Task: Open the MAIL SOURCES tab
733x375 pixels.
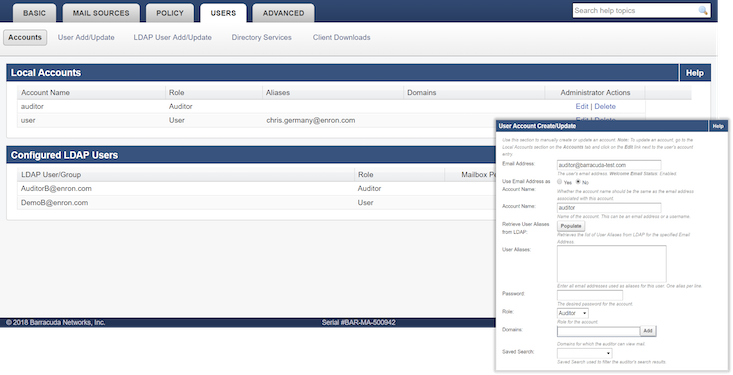Action: tap(101, 13)
